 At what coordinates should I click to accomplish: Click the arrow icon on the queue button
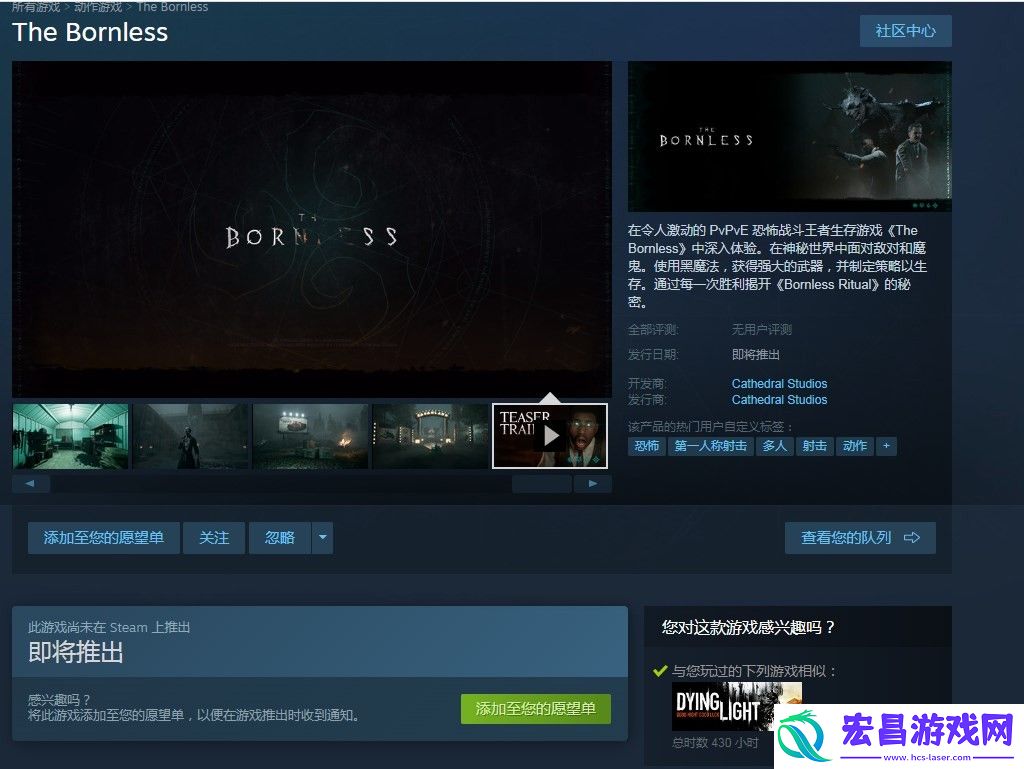[912, 538]
